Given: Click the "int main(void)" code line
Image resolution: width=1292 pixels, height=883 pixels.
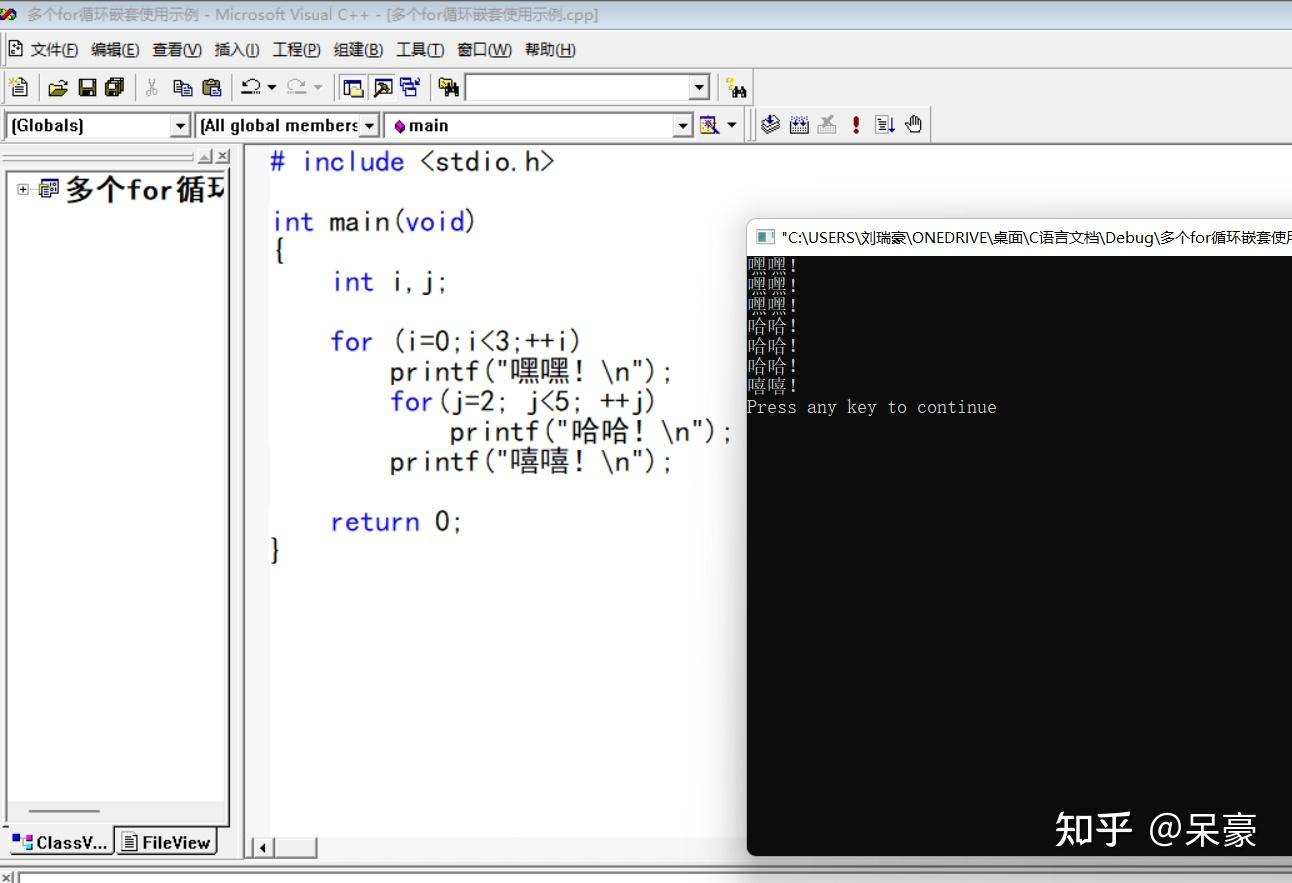Looking at the screenshot, I should coord(374,222).
